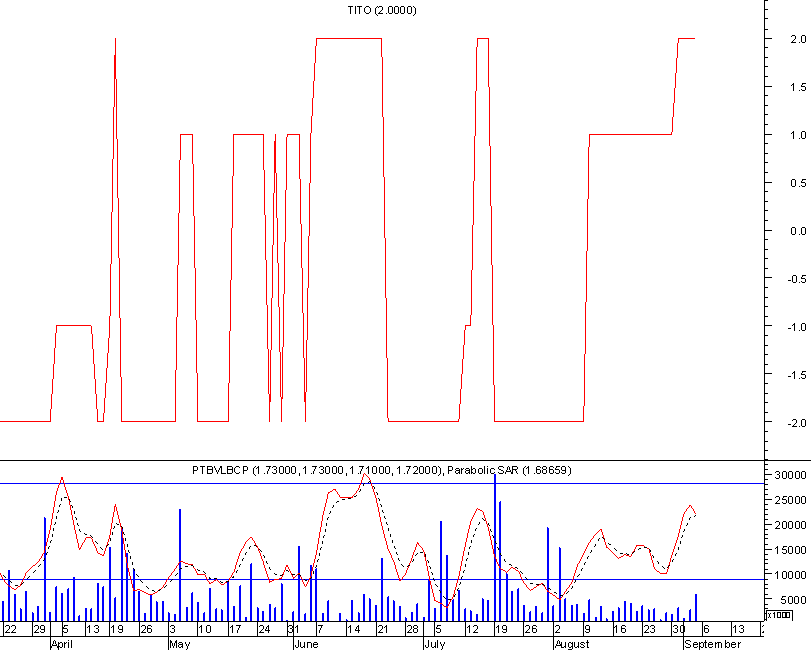Click the date label 31 on the time axis
The image size is (811, 650).
[293, 629]
